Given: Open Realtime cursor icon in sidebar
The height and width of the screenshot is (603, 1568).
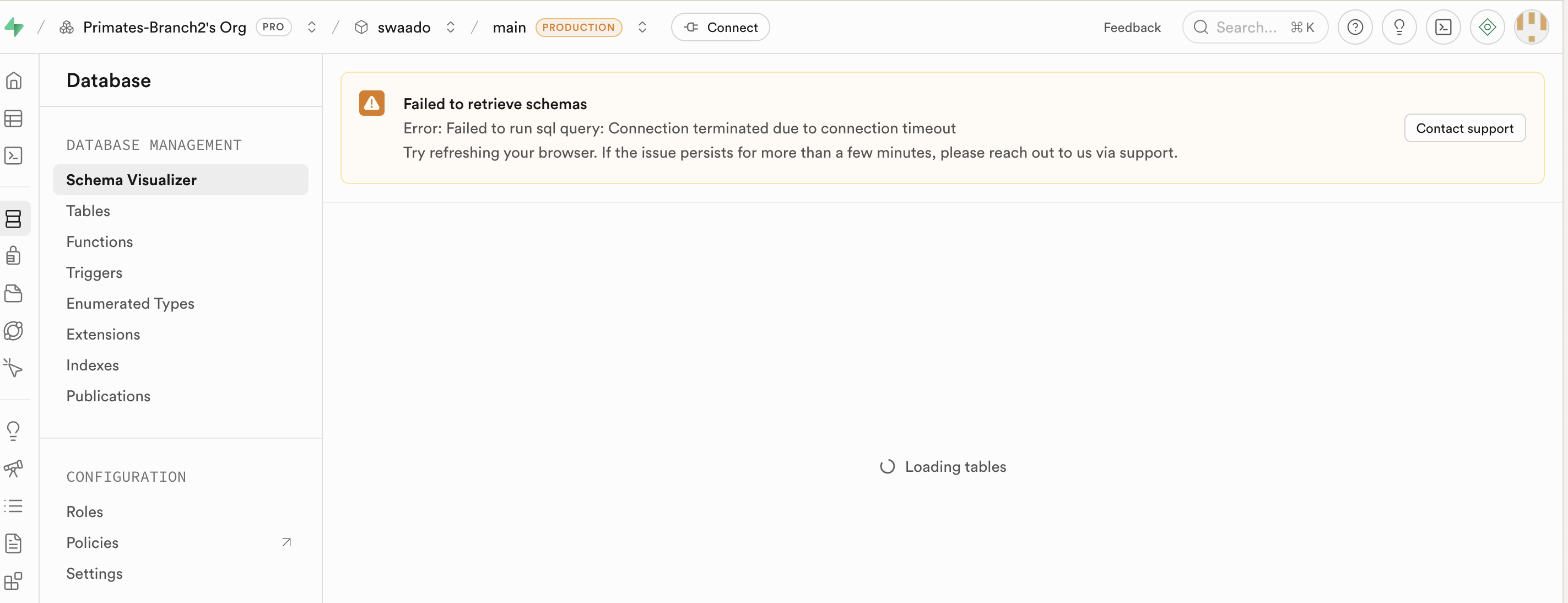Looking at the screenshot, I should click(13, 368).
